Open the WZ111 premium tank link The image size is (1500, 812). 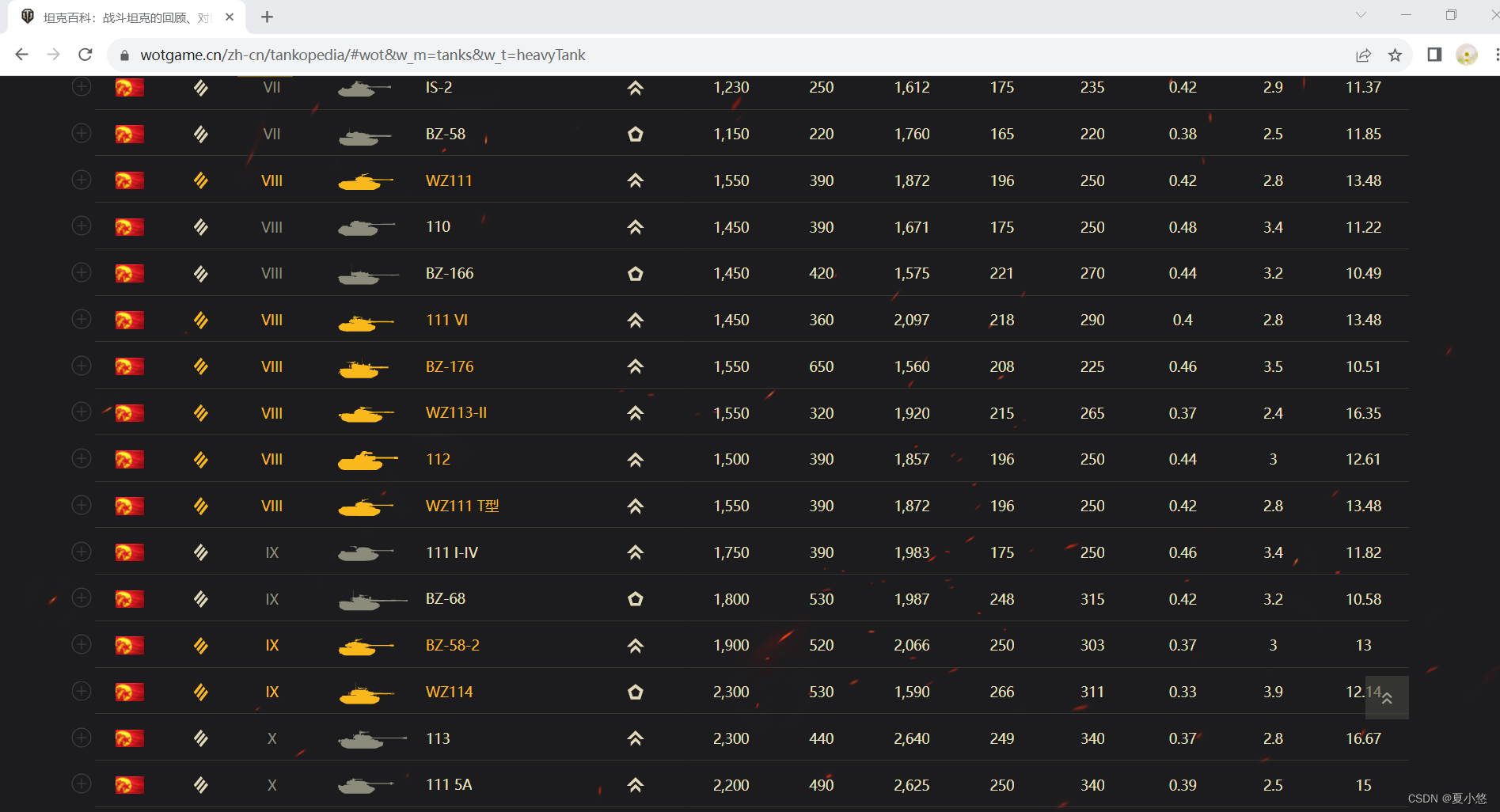pyautogui.click(x=449, y=180)
